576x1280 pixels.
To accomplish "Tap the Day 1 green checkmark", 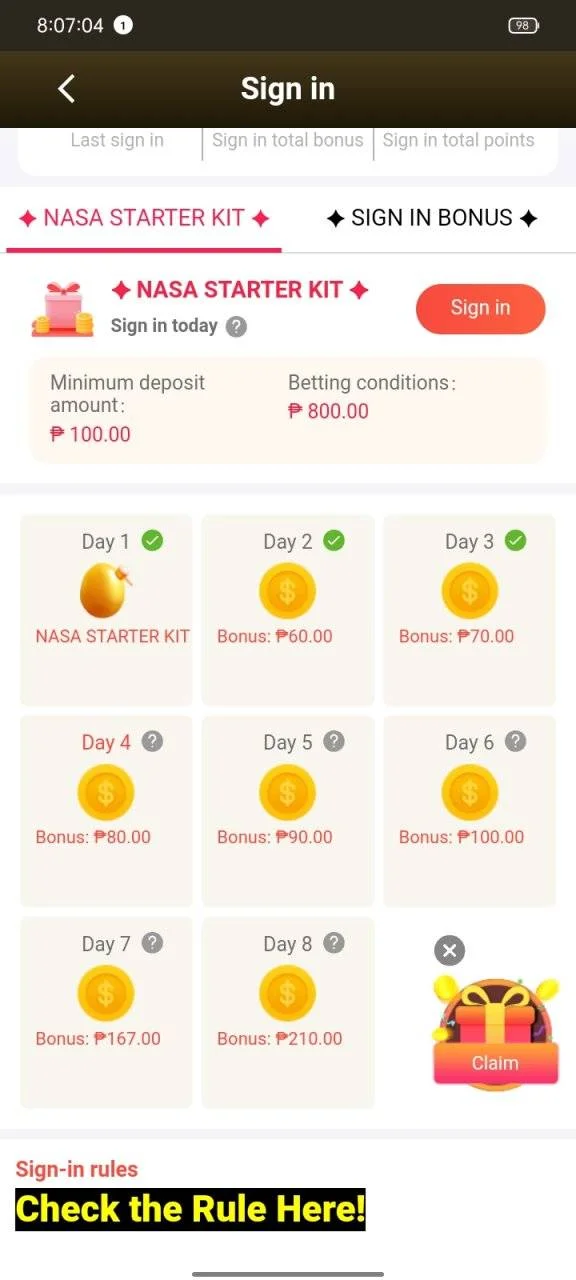I will 152,540.
